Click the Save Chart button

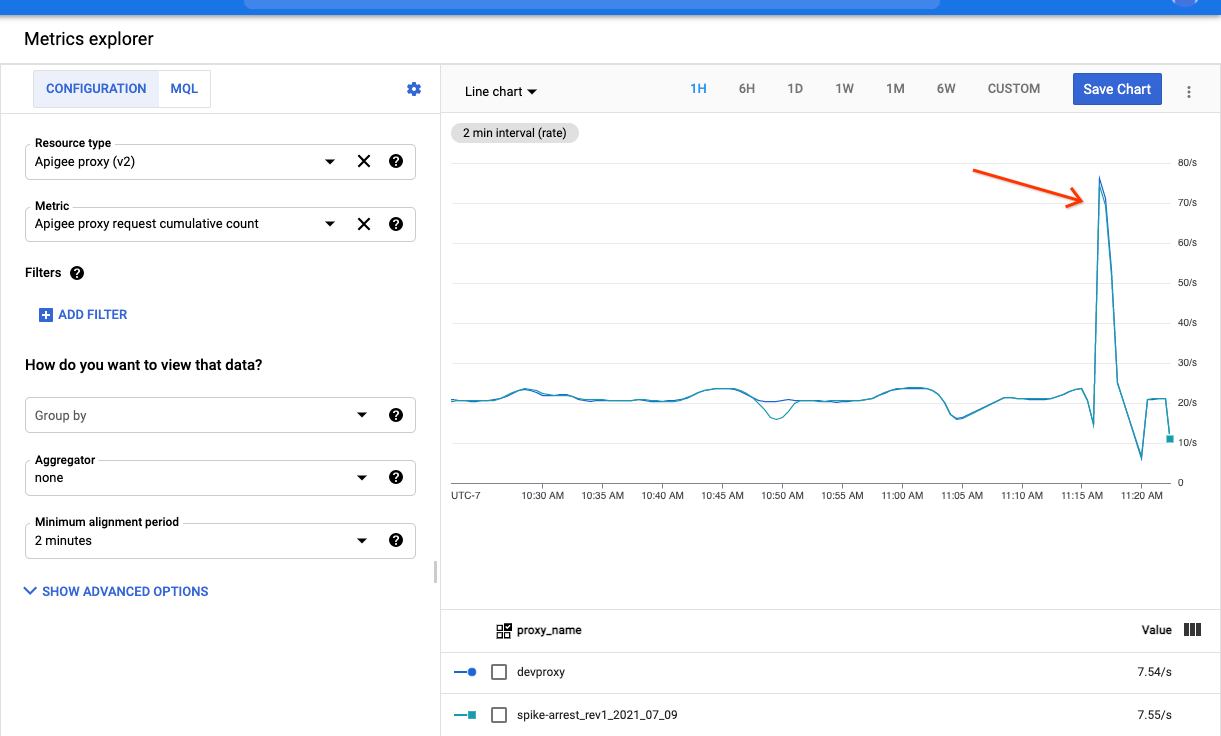[1117, 89]
